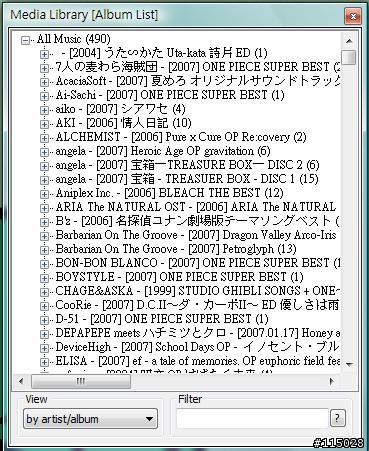Image resolution: width=369 pixels, height=451 pixels.
Task: Expand the AKI 情人日記 node
Action: click(44, 125)
